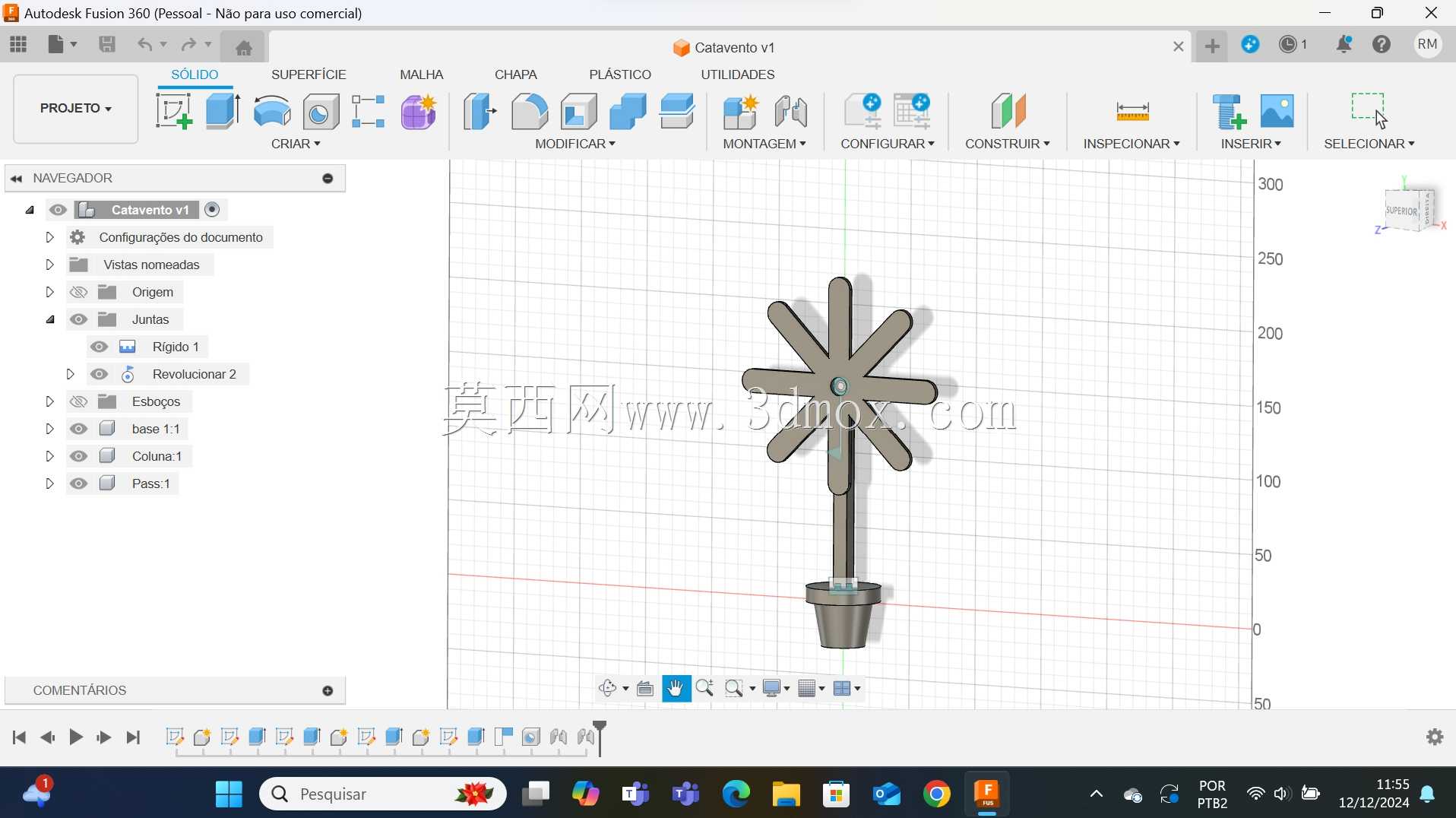Screen dimensions: 1456x818
Task: Play the timeline animation
Action: pos(76,737)
